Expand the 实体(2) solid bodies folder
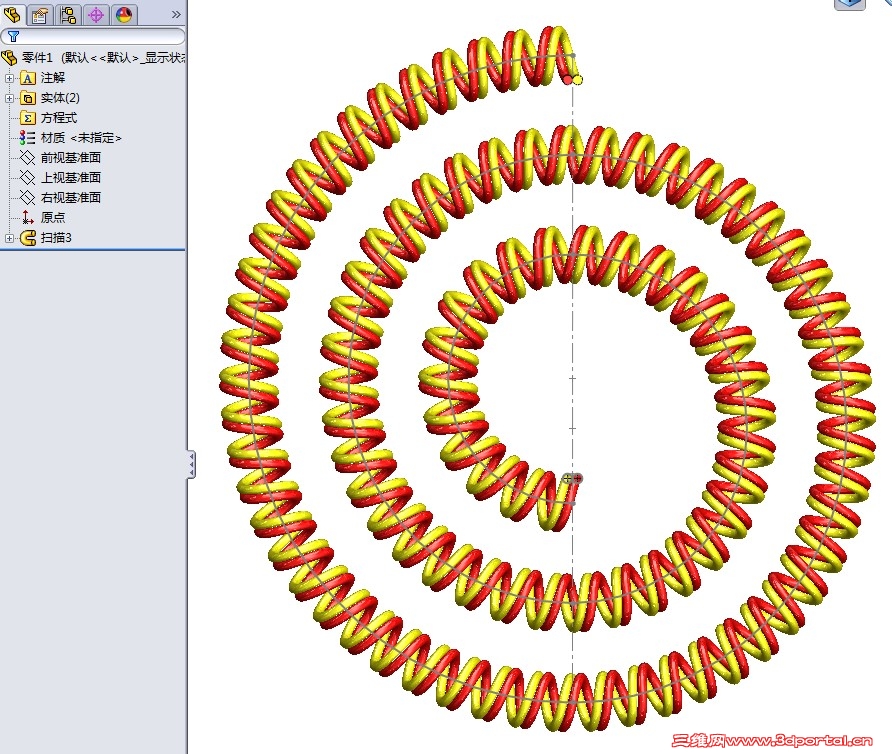Screen dimensions: 892x754 [x=9, y=98]
